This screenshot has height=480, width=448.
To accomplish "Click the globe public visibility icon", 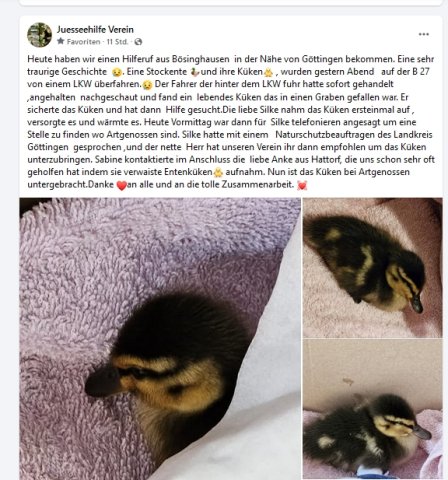I will (138, 42).
